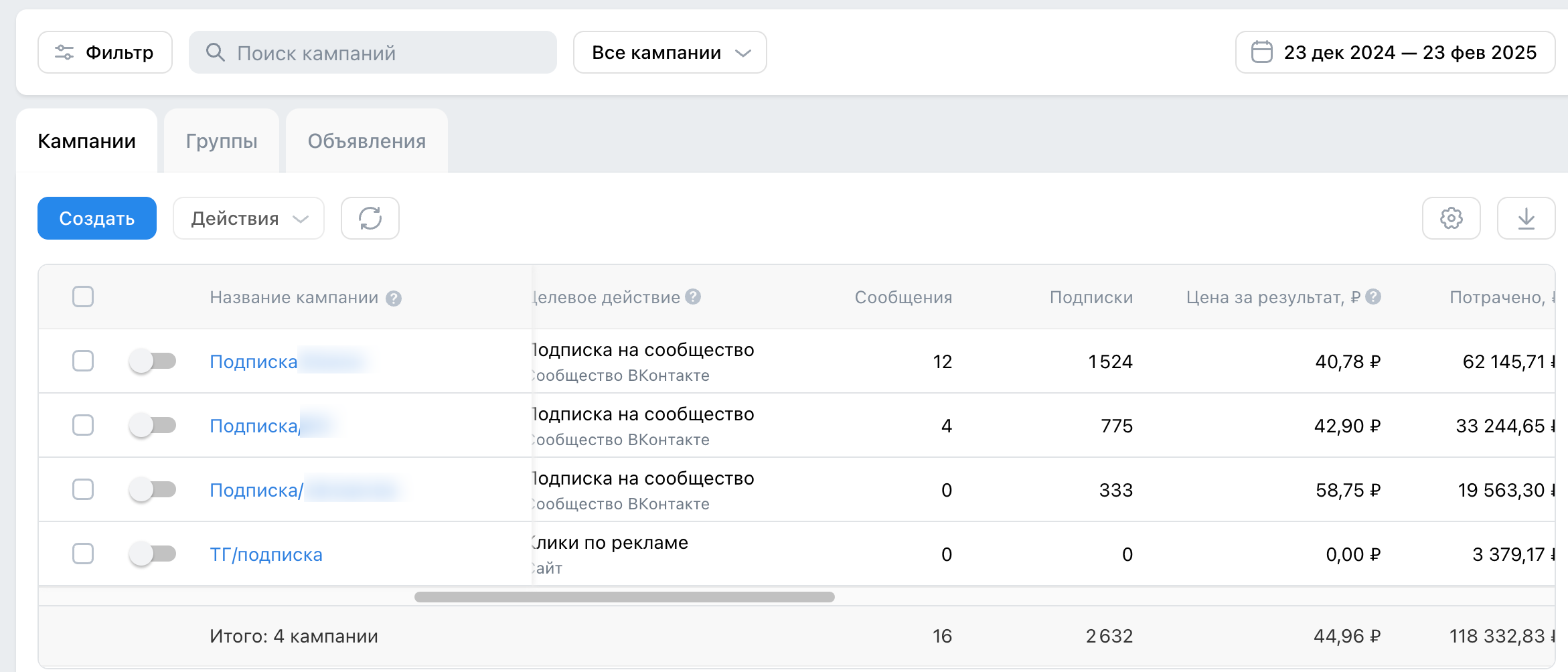
Task: Expand the Все кампании dropdown
Action: [x=670, y=52]
